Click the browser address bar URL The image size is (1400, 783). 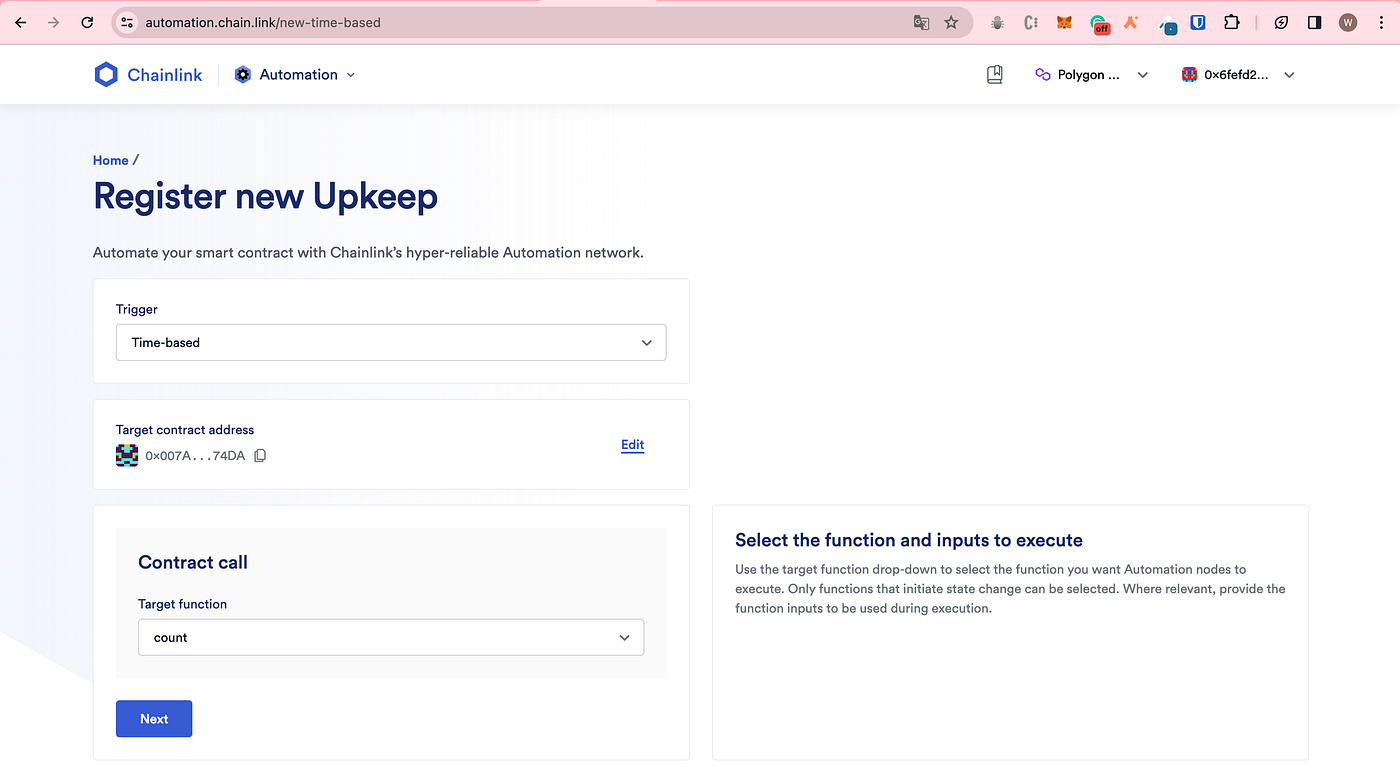[263, 22]
